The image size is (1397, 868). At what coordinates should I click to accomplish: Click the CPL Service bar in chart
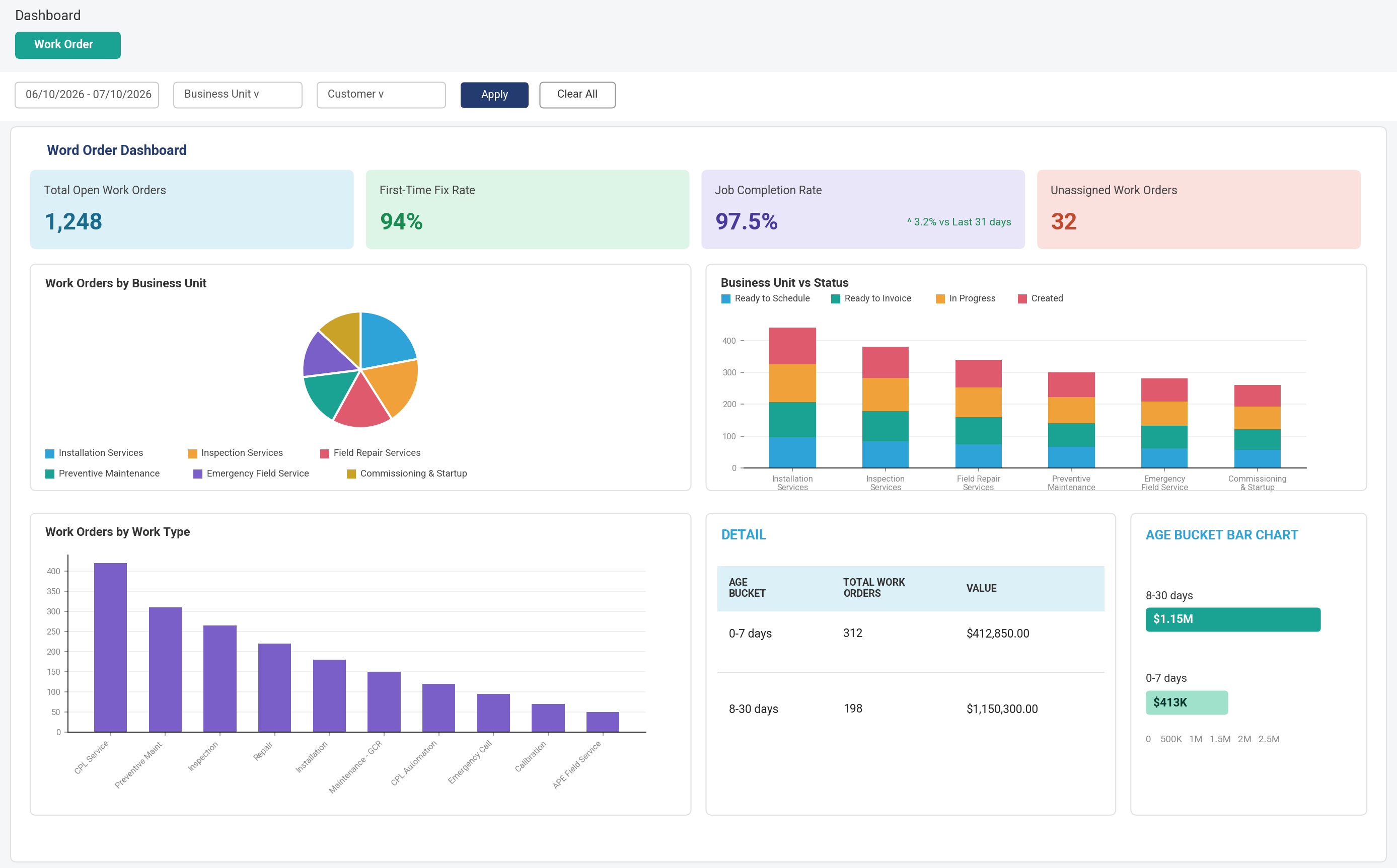pos(110,648)
